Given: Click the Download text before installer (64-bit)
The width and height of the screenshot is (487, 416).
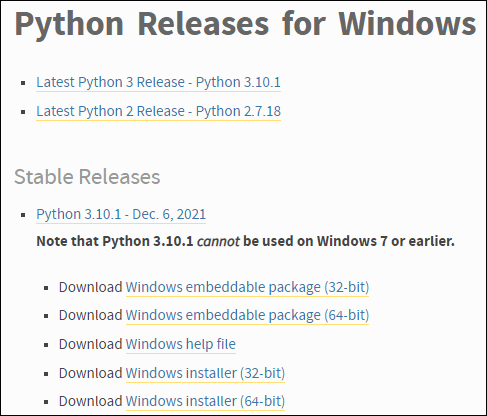Looking at the screenshot, I should coord(91,401).
